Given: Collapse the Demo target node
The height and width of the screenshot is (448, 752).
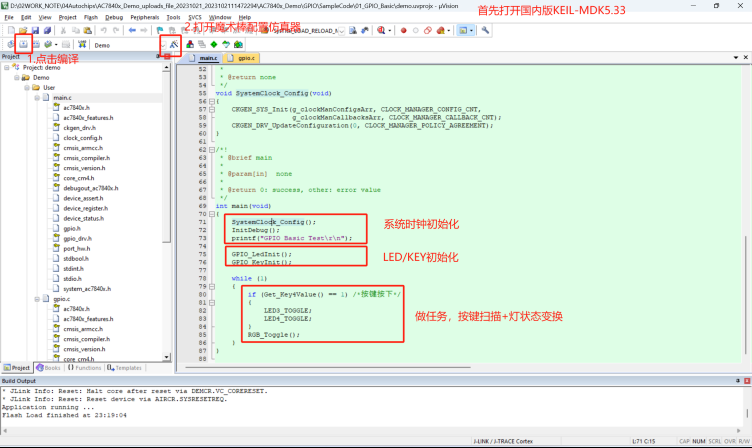Looking at the screenshot, I should click(x=17, y=78).
